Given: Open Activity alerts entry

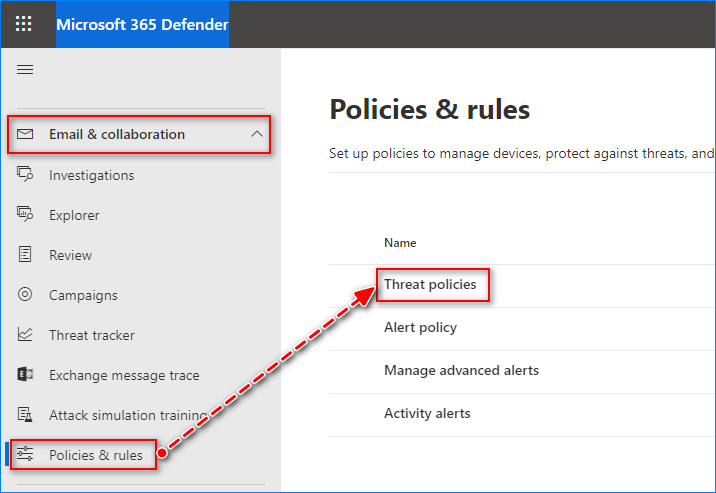Looking at the screenshot, I should point(427,413).
